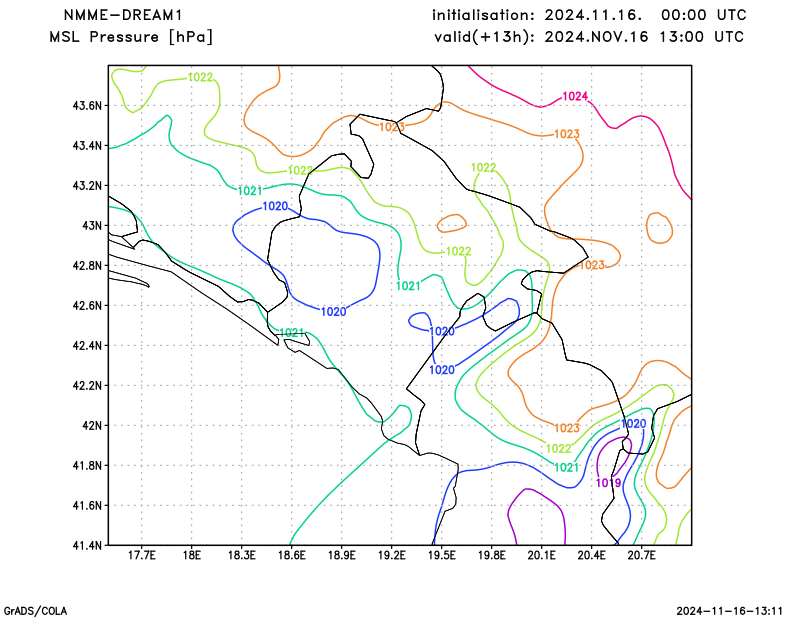
Task: Select the 18.3E longitude label
Action: tap(241, 555)
